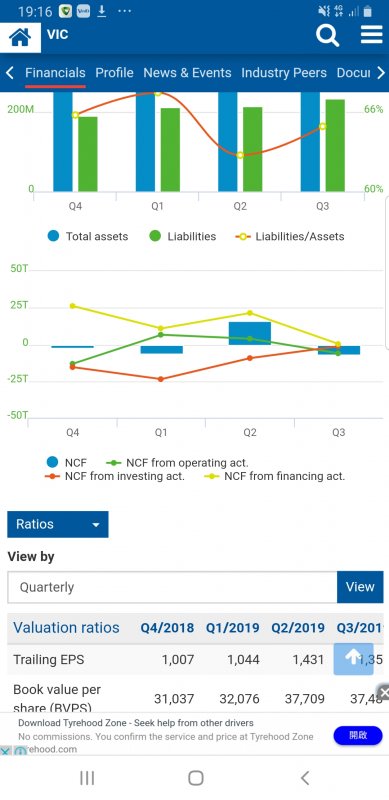Switch to the Profile tab

tap(114, 73)
